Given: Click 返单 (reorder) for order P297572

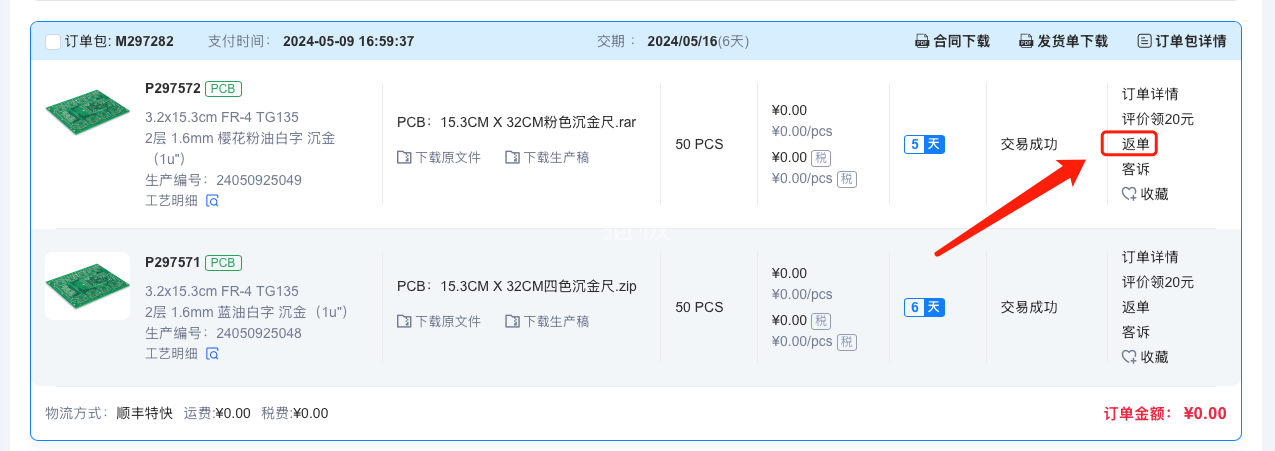Looking at the screenshot, I should tap(1136, 144).
